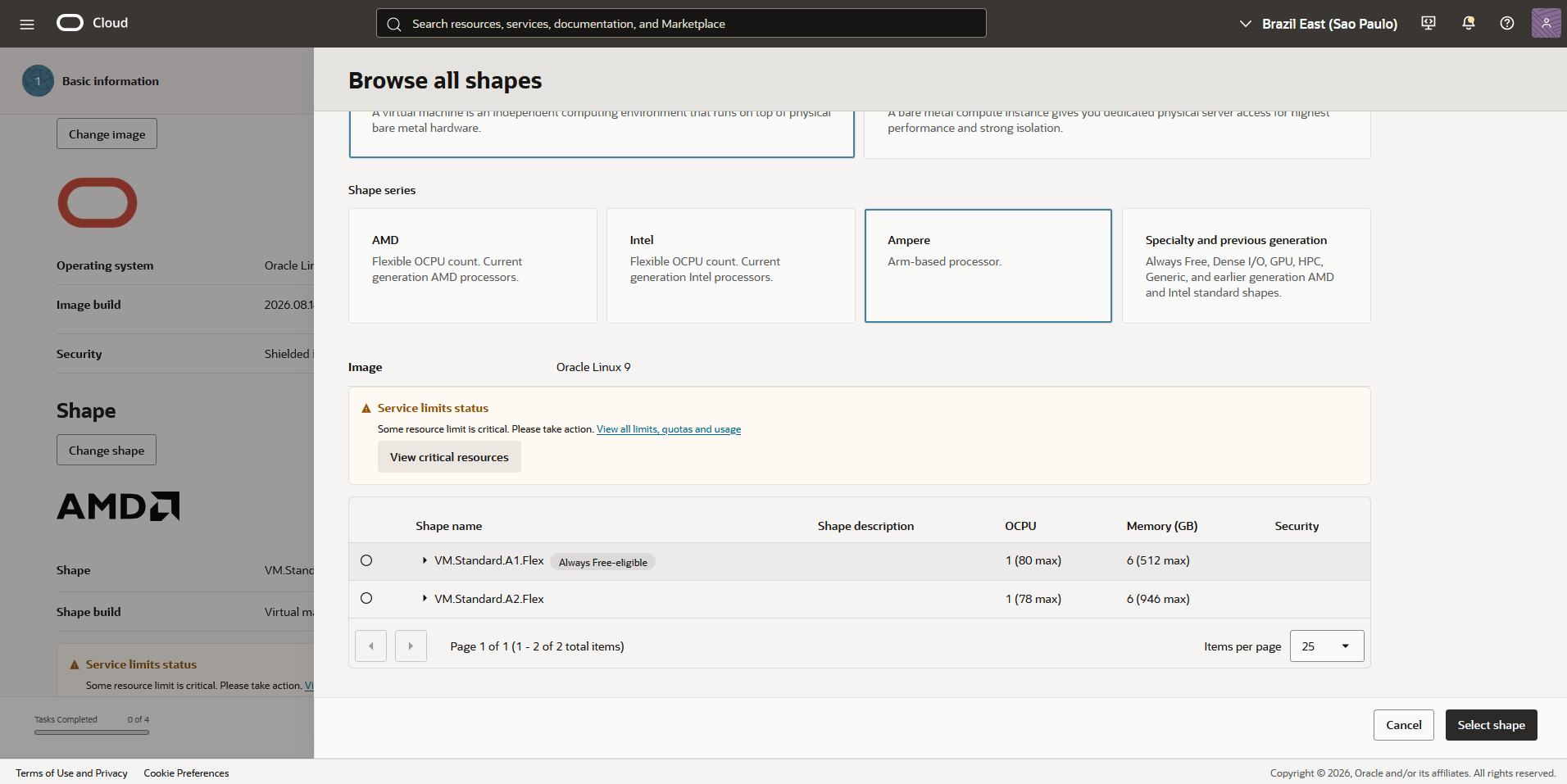This screenshot has height=784, width=1567.
Task: Click the Memory (GB) column header
Action: point(1162,526)
